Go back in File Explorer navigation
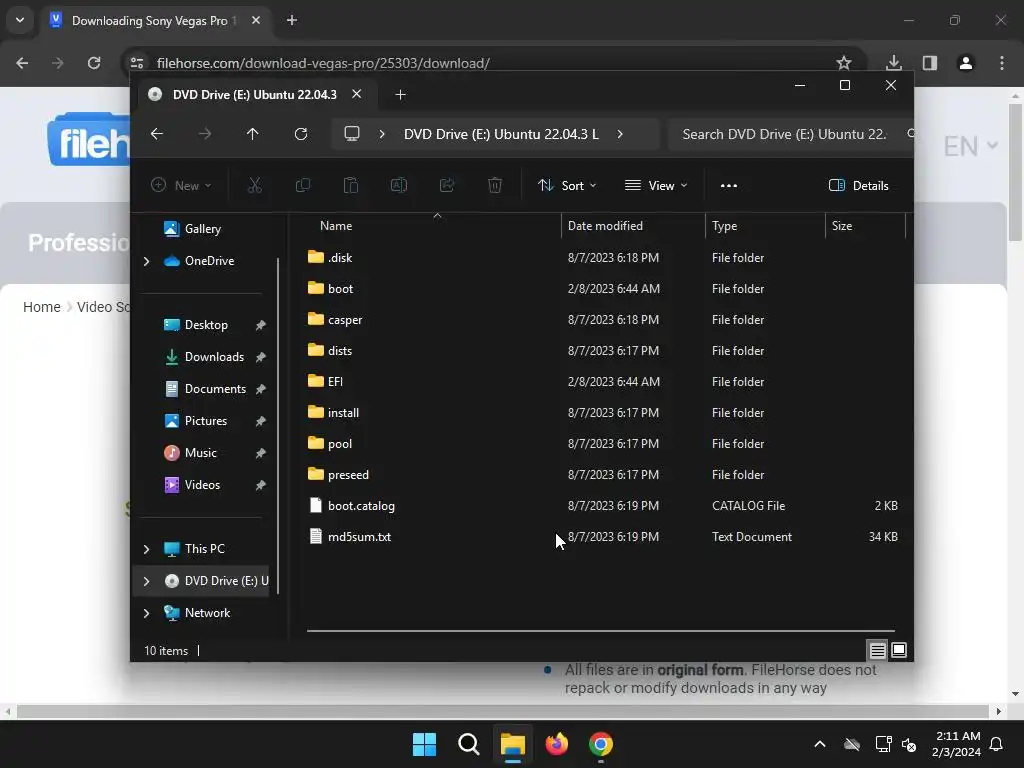1024x768 pixels. click(x=157, y=134)
